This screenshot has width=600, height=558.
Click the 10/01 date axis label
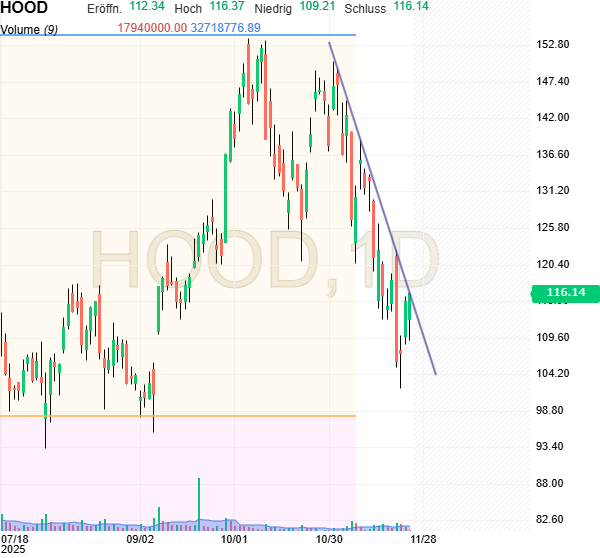(x=234, y=539)
